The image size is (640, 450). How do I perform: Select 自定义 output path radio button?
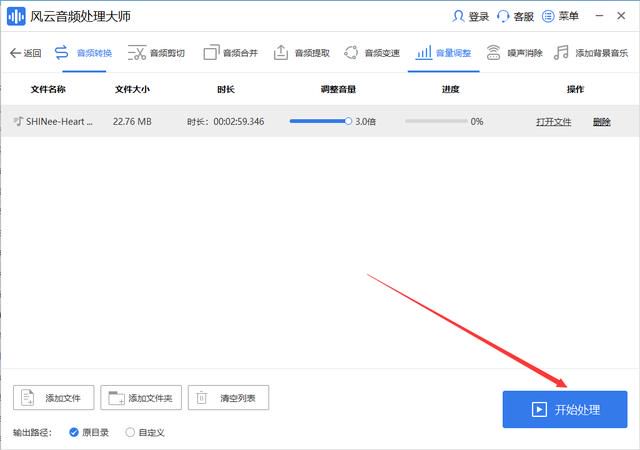[130, 432]
